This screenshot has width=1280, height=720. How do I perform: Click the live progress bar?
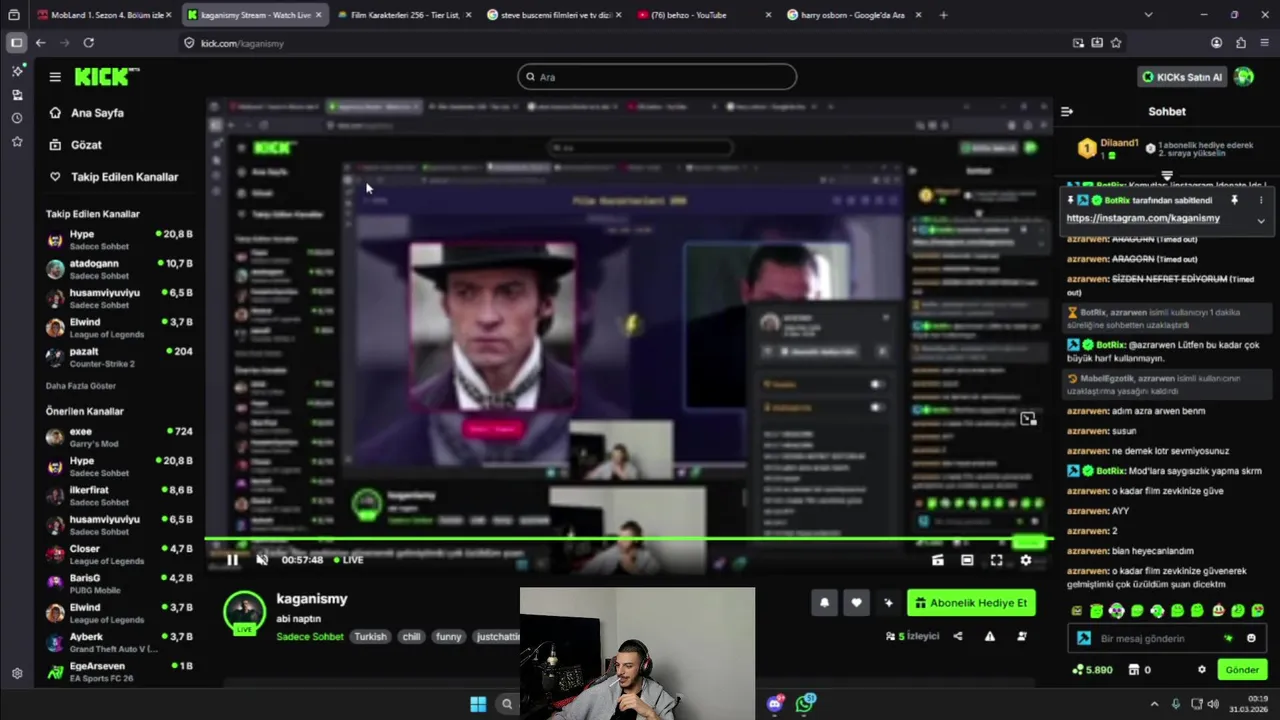(x=628, y=540)
